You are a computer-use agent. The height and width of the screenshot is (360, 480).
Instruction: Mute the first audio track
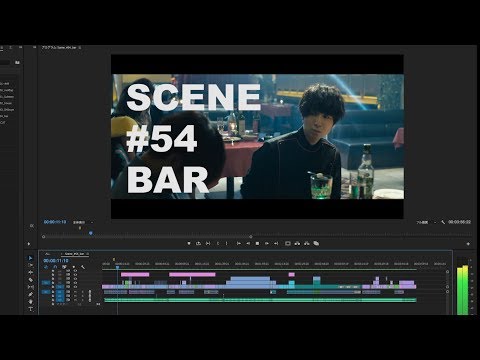[75, 292]
